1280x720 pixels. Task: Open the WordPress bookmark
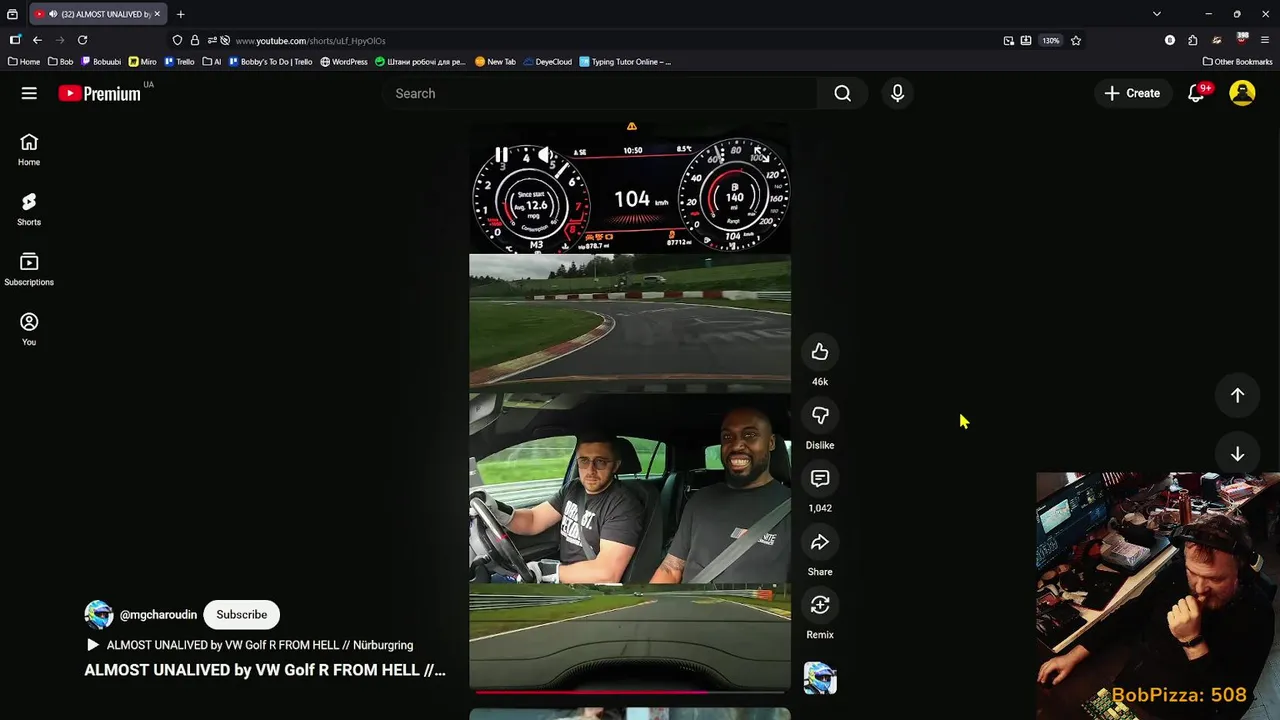pos(344,62)
